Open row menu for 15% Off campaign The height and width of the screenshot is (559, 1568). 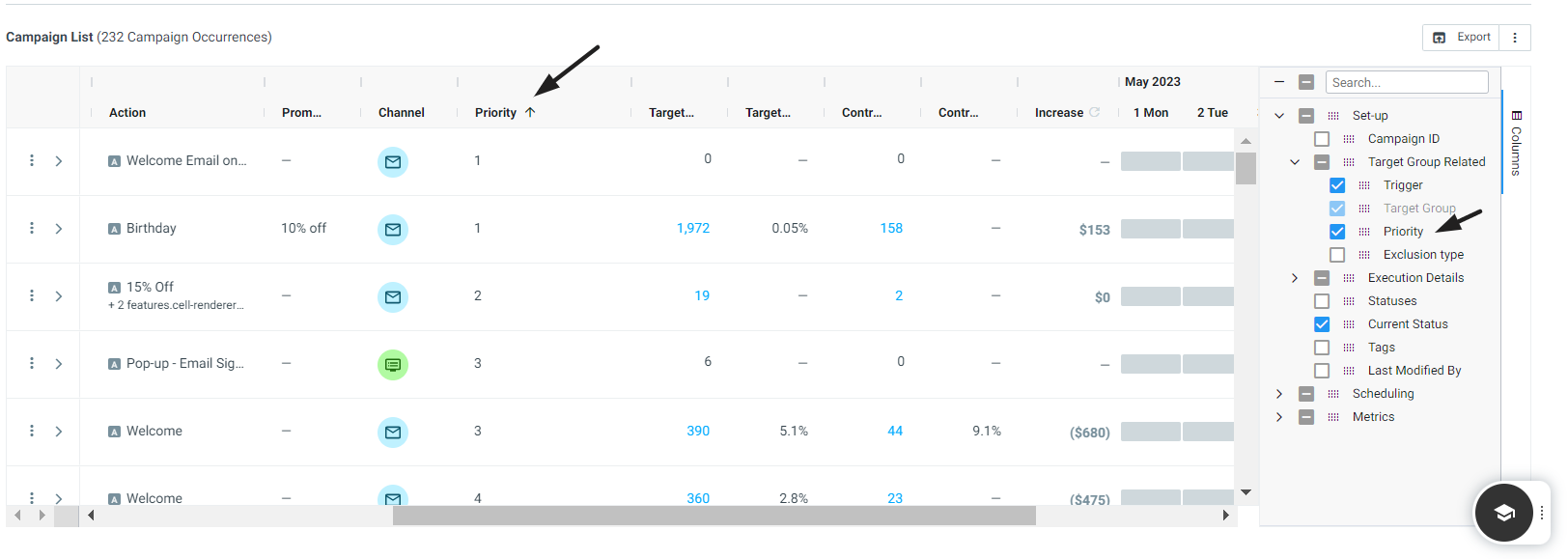tap(32, 295)
